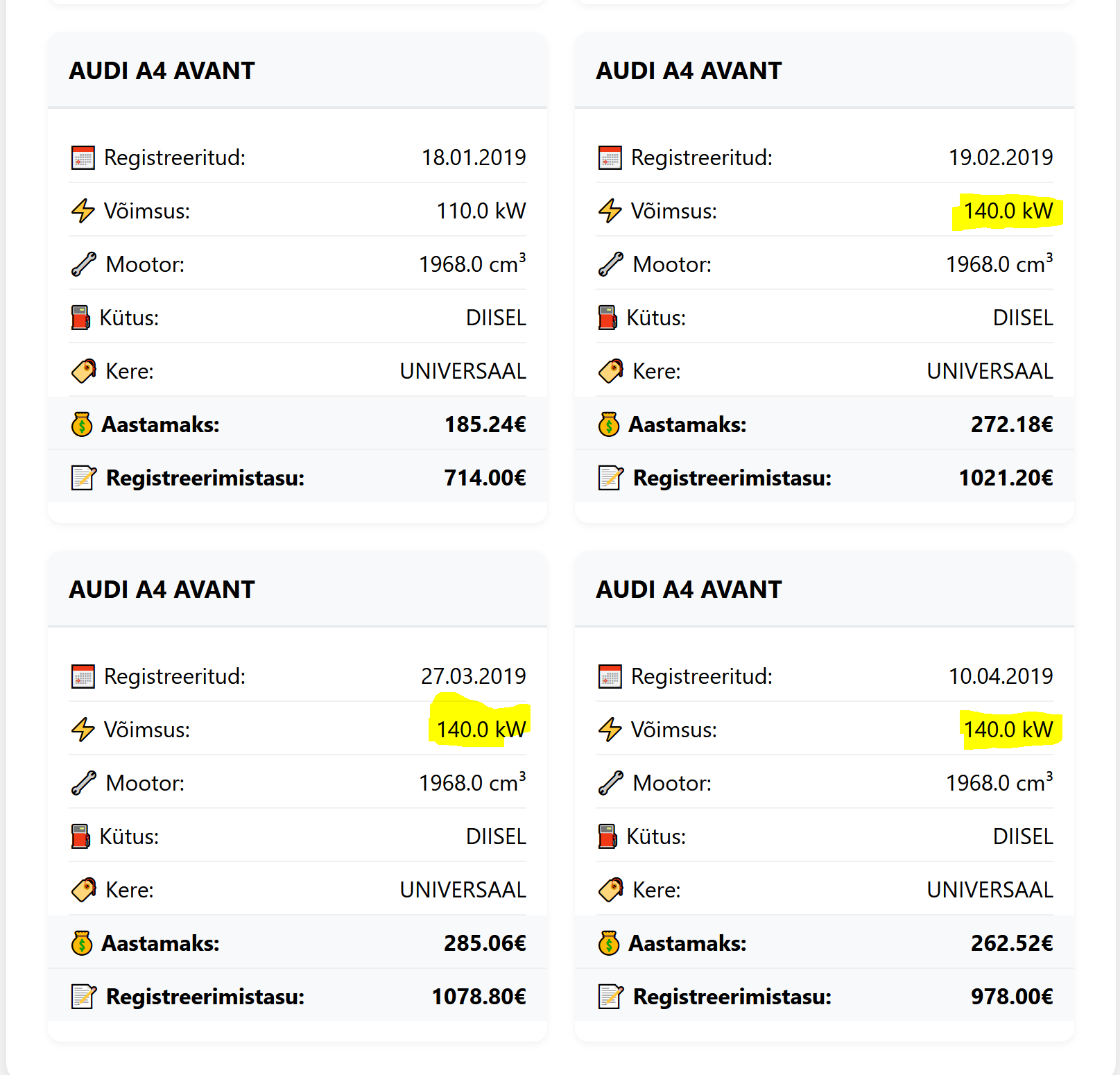Click calendar icon in 19.02.2019 card
The width and height of the screenshot is (1120, 1075).
(x=610, y=158)
